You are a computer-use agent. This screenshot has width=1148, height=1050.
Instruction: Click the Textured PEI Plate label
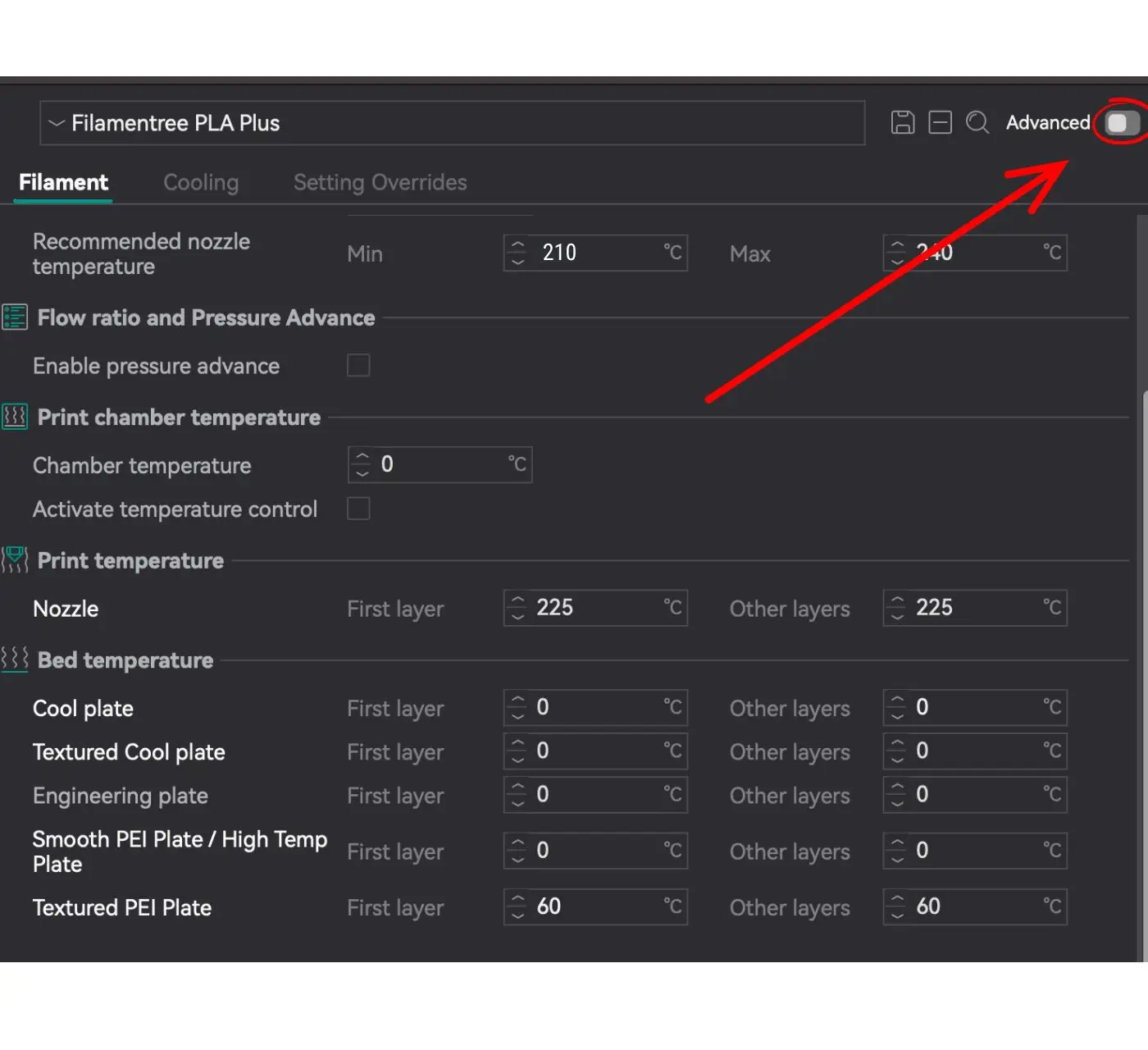(x=122, y=907)
